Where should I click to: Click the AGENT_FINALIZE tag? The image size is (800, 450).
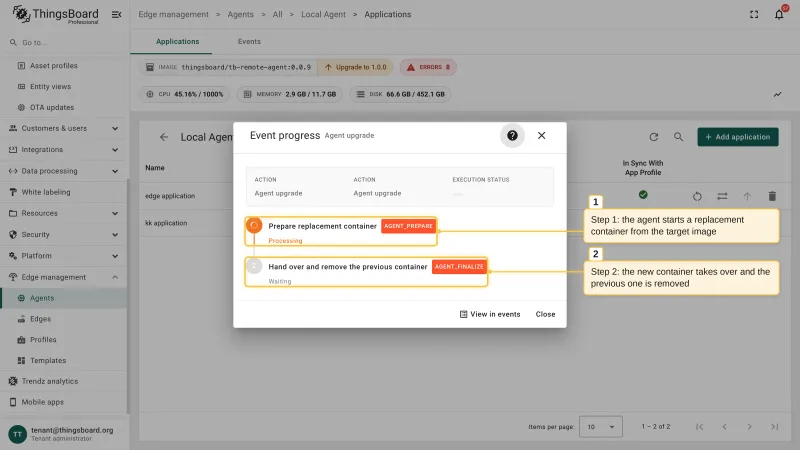459,267
